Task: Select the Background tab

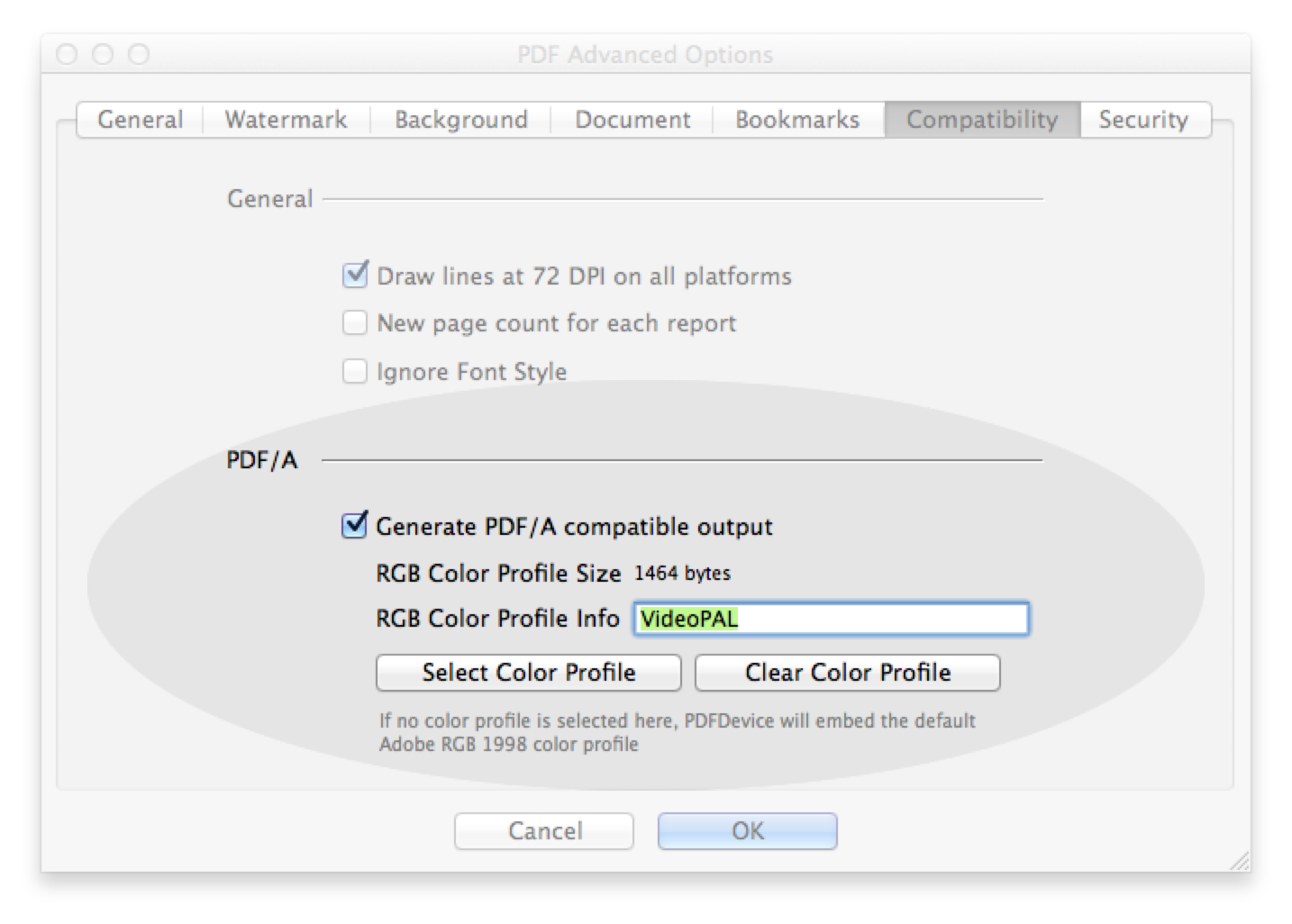Action: pyautogui.click(x=460, y=120)
